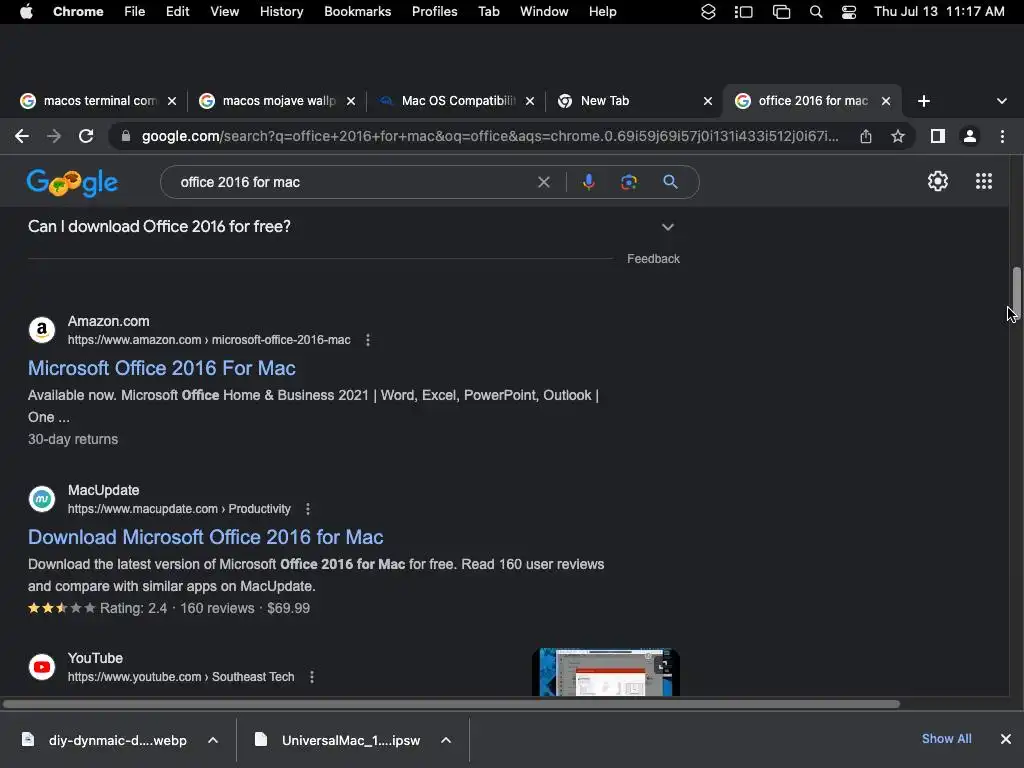This screenshot has height=768, width=1024.
Task: Click 'https://www.macupdate.com › Productivity' text
Action: (x=179, y=509)
